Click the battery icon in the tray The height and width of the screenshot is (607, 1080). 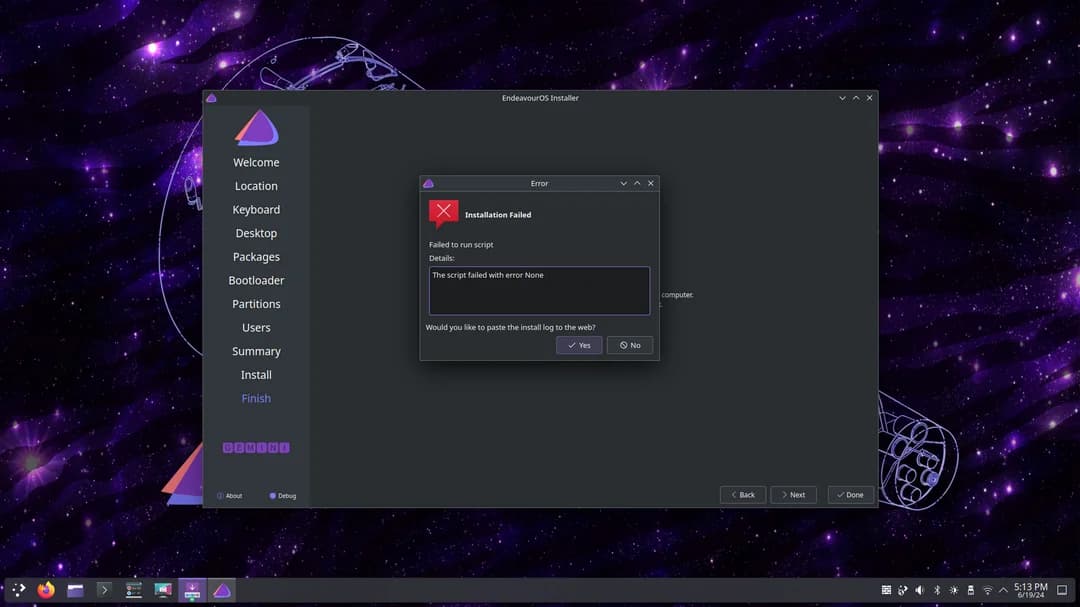[970, 589]
